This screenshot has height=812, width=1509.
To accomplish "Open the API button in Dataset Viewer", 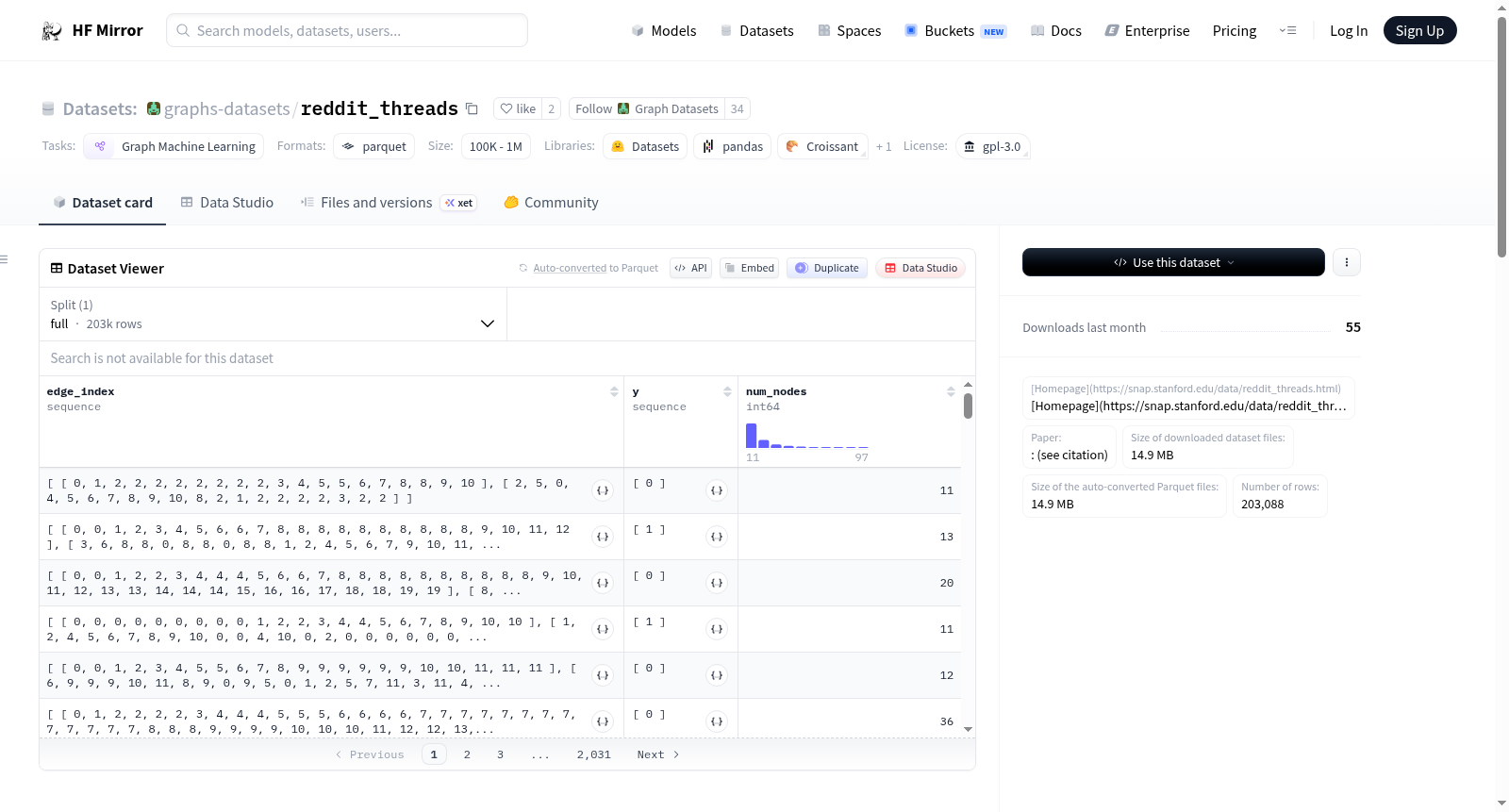I will tap(690, 268).
